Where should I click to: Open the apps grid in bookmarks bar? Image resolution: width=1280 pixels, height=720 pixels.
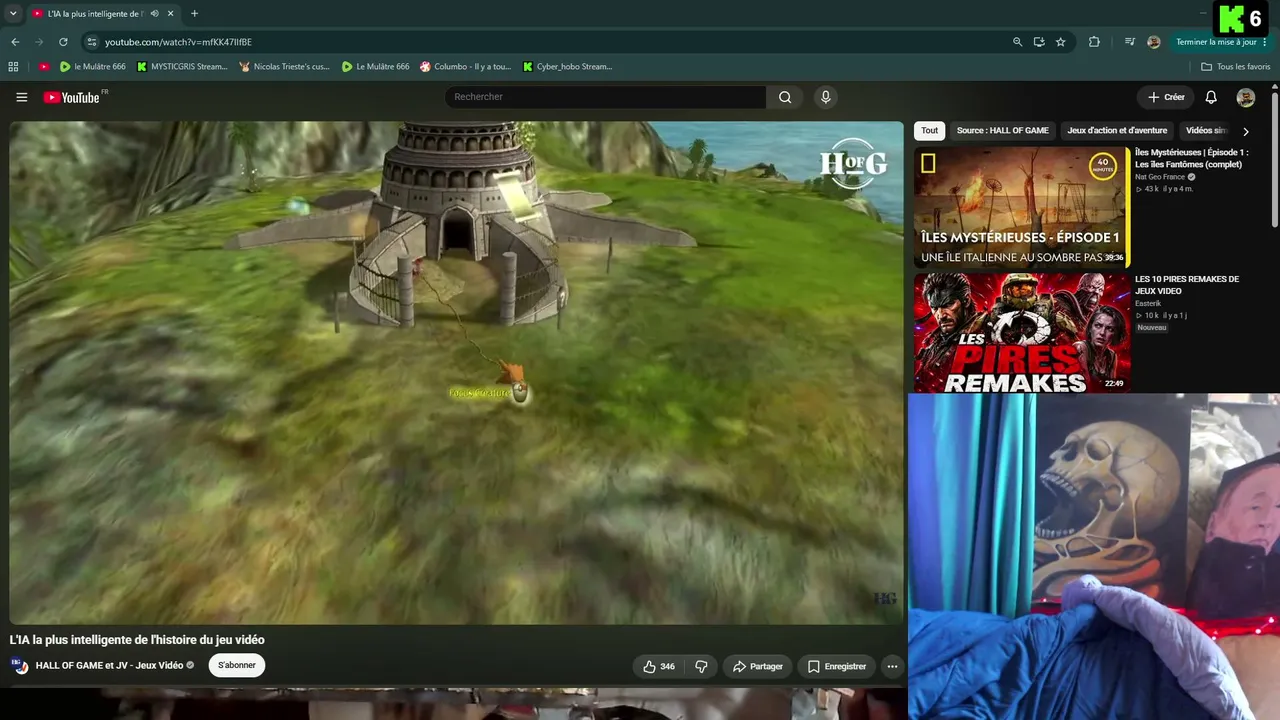tap(13, 67)
